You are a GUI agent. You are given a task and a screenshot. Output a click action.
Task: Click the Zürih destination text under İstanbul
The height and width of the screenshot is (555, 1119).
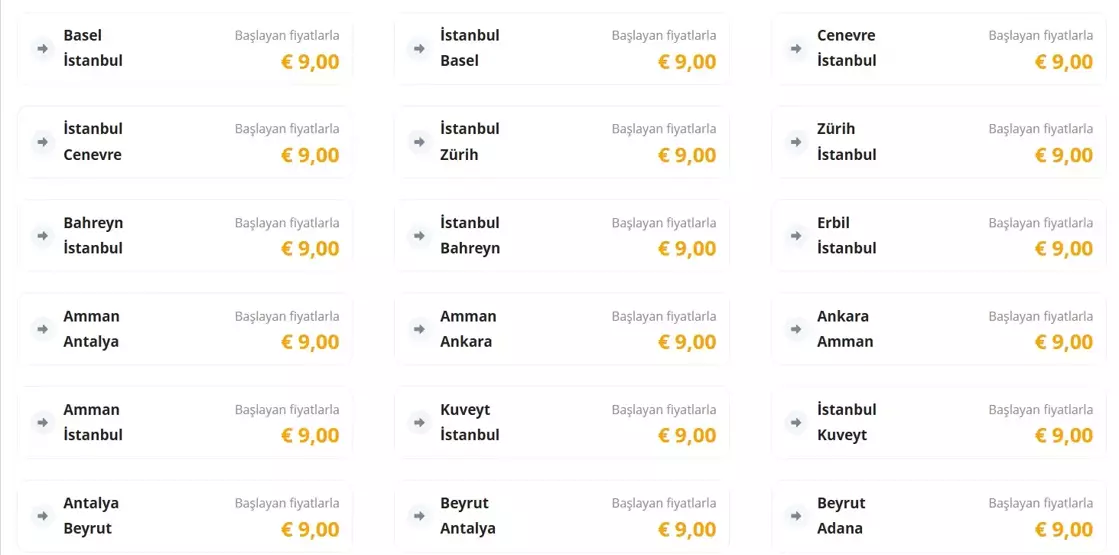459,155
